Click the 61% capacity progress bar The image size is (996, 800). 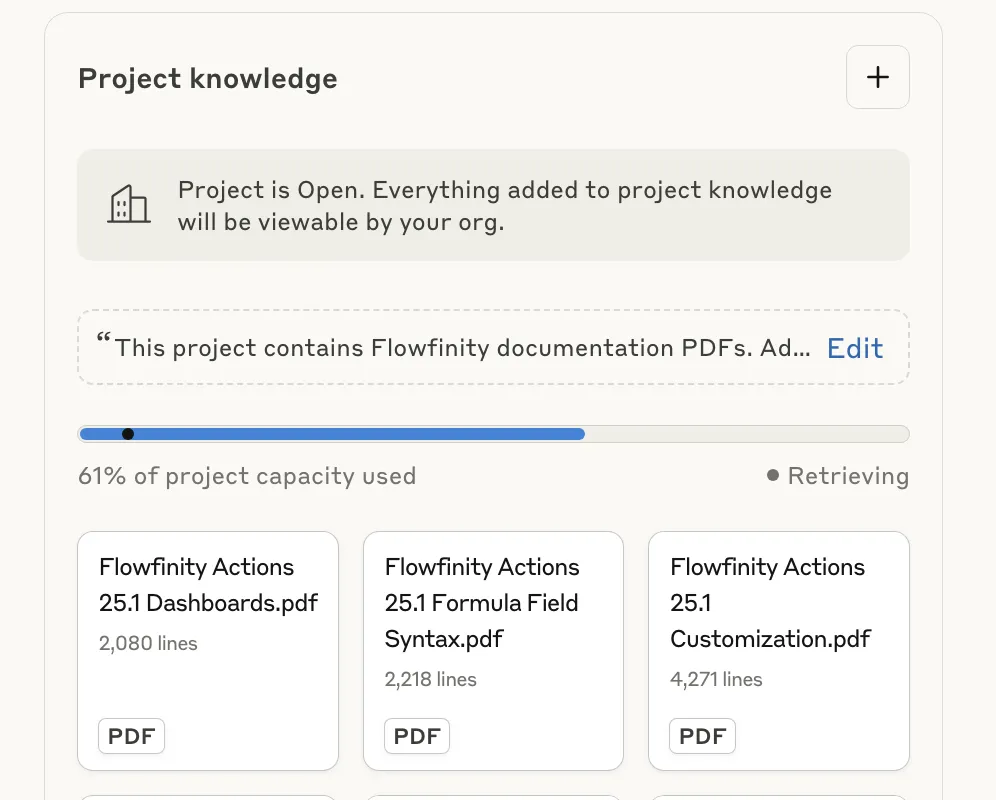400,434
